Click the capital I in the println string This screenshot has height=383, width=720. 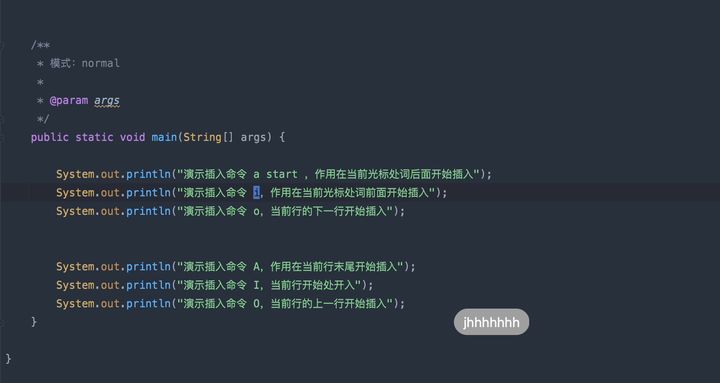coord(256,285)
